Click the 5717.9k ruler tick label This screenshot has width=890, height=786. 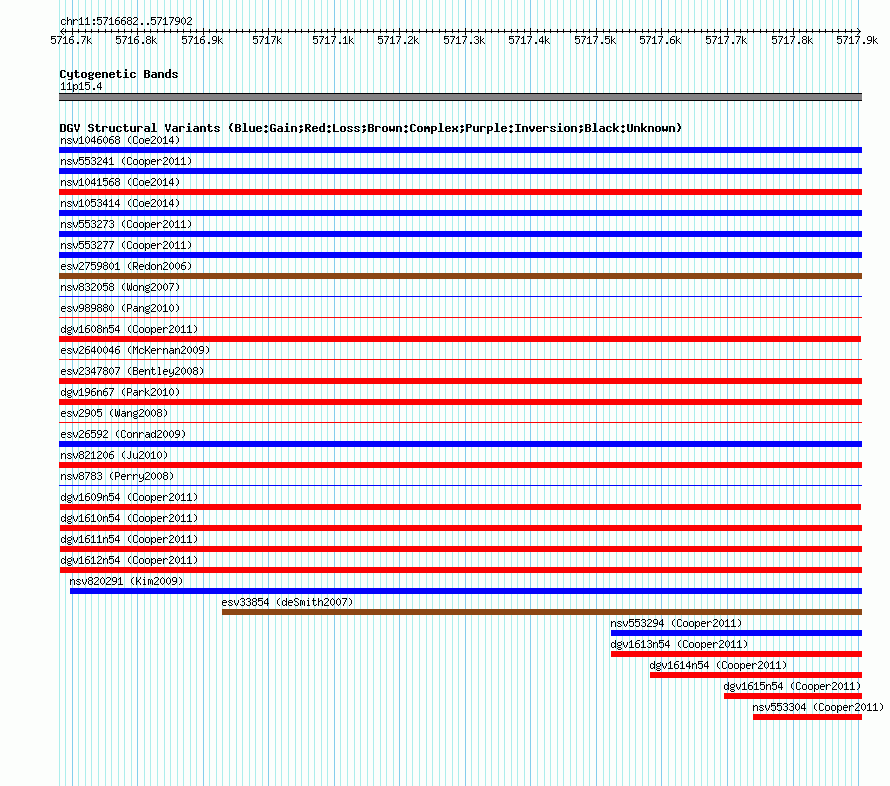pos(857,40)
